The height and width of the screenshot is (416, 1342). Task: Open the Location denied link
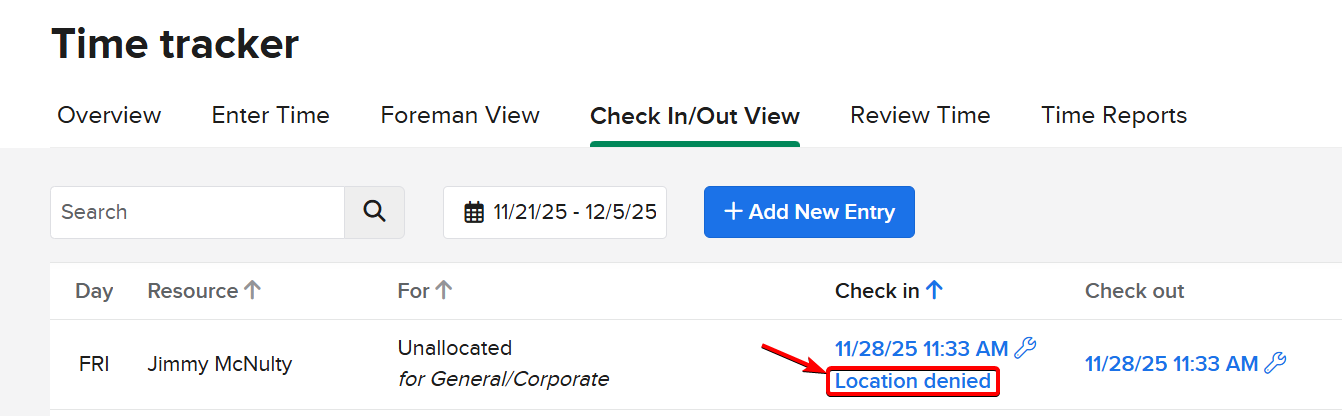coord(913,381)
